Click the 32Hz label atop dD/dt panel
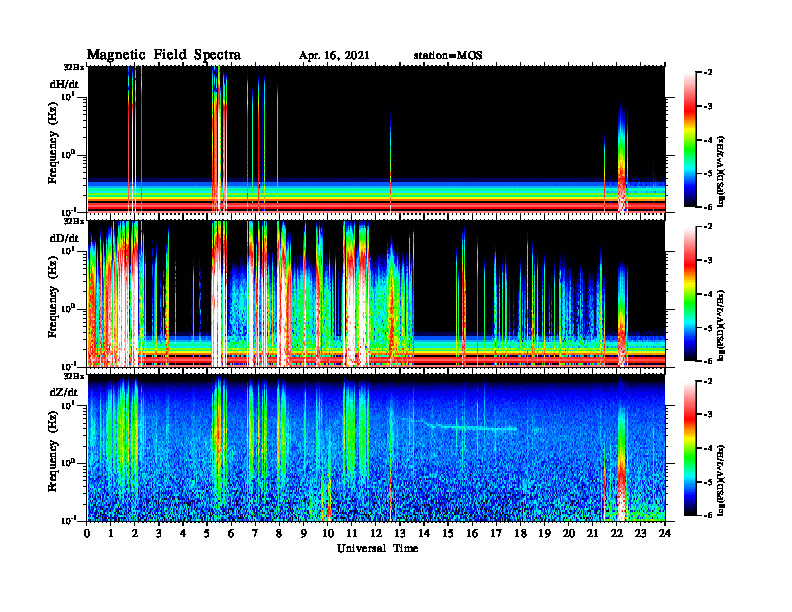Viewport: 792px width, 612px height. click(73, 221)
